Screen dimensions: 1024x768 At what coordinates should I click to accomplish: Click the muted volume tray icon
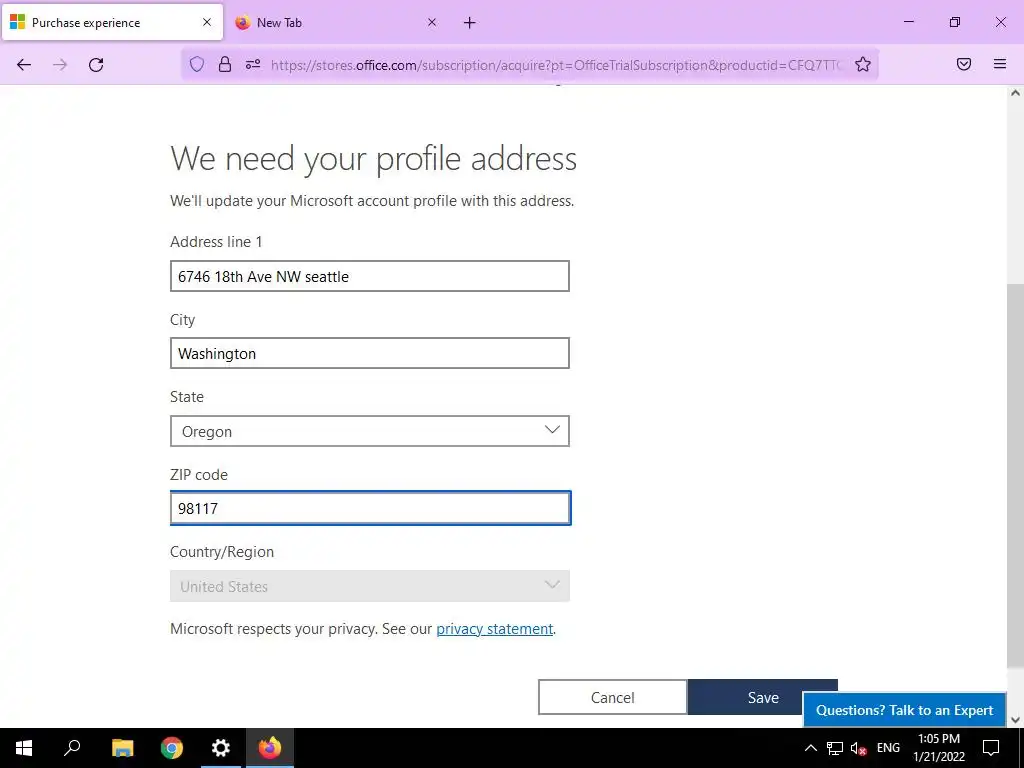(859, 748)
